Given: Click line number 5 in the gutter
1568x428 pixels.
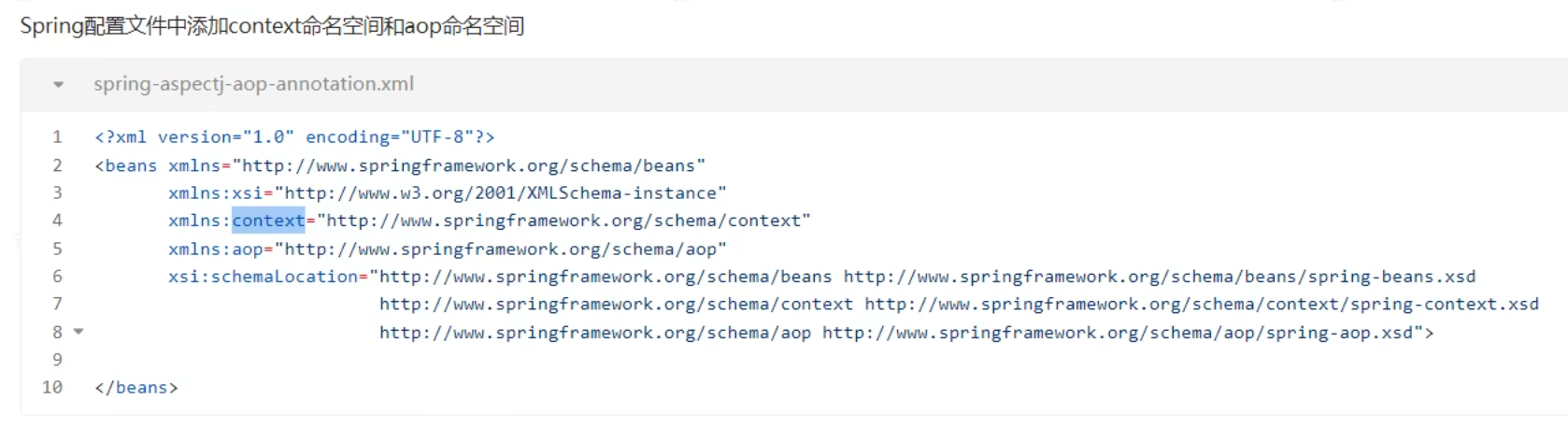Looking at the screenshot, I should 57,249.
